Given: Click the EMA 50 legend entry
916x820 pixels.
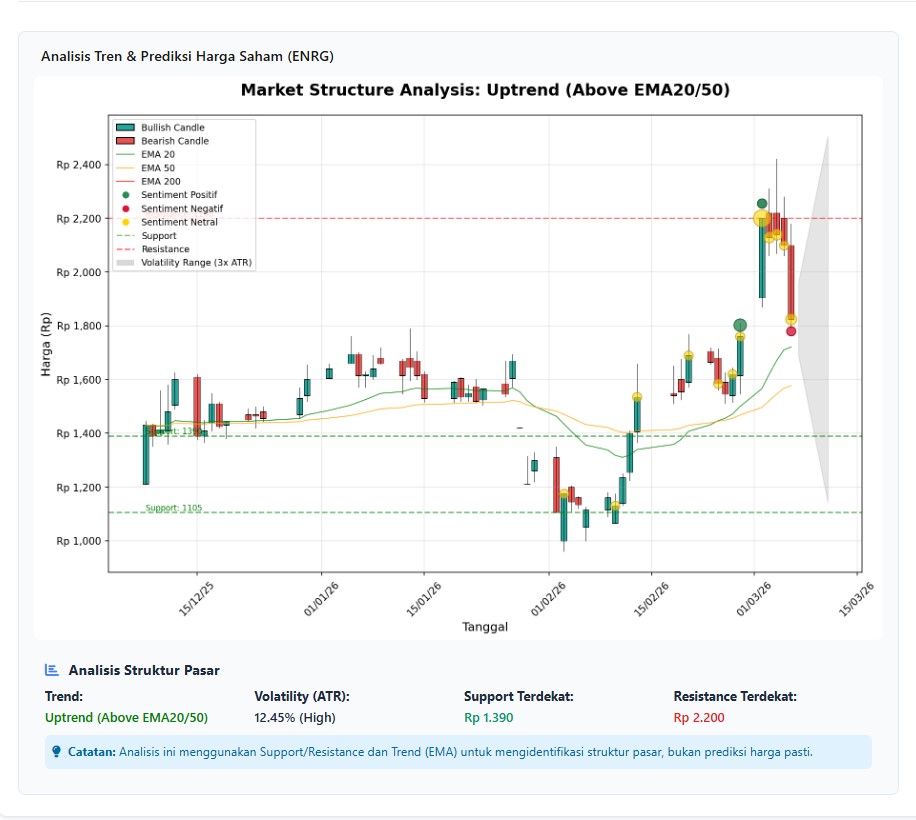Looking at the screenshot, I should (145, 168).
